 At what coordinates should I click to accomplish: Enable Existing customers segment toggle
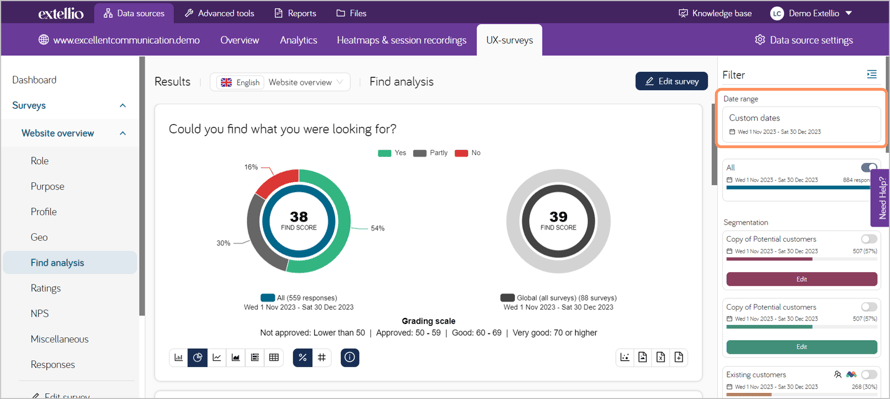click(x=869, y=375)
